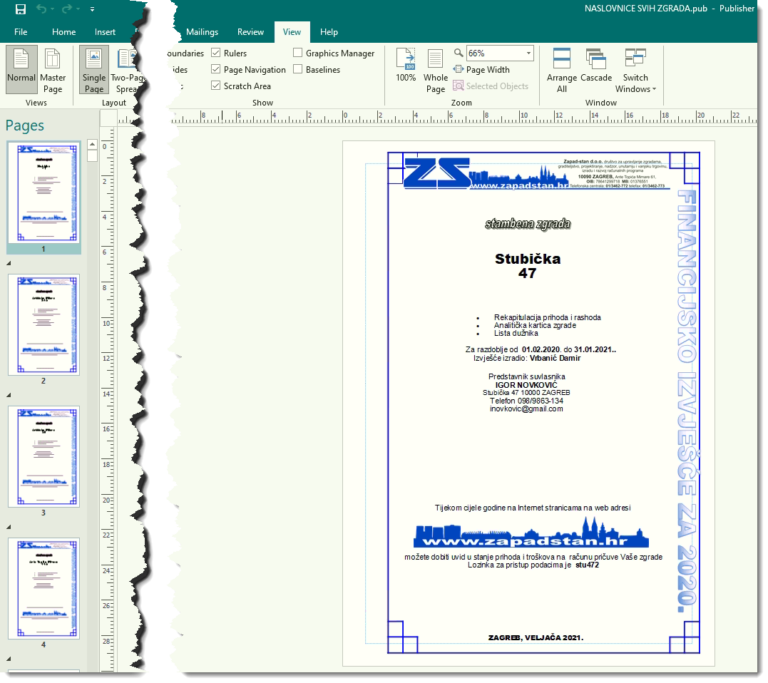Enable the Baselines checkbox
768x683 pixels.
[298, 70]
